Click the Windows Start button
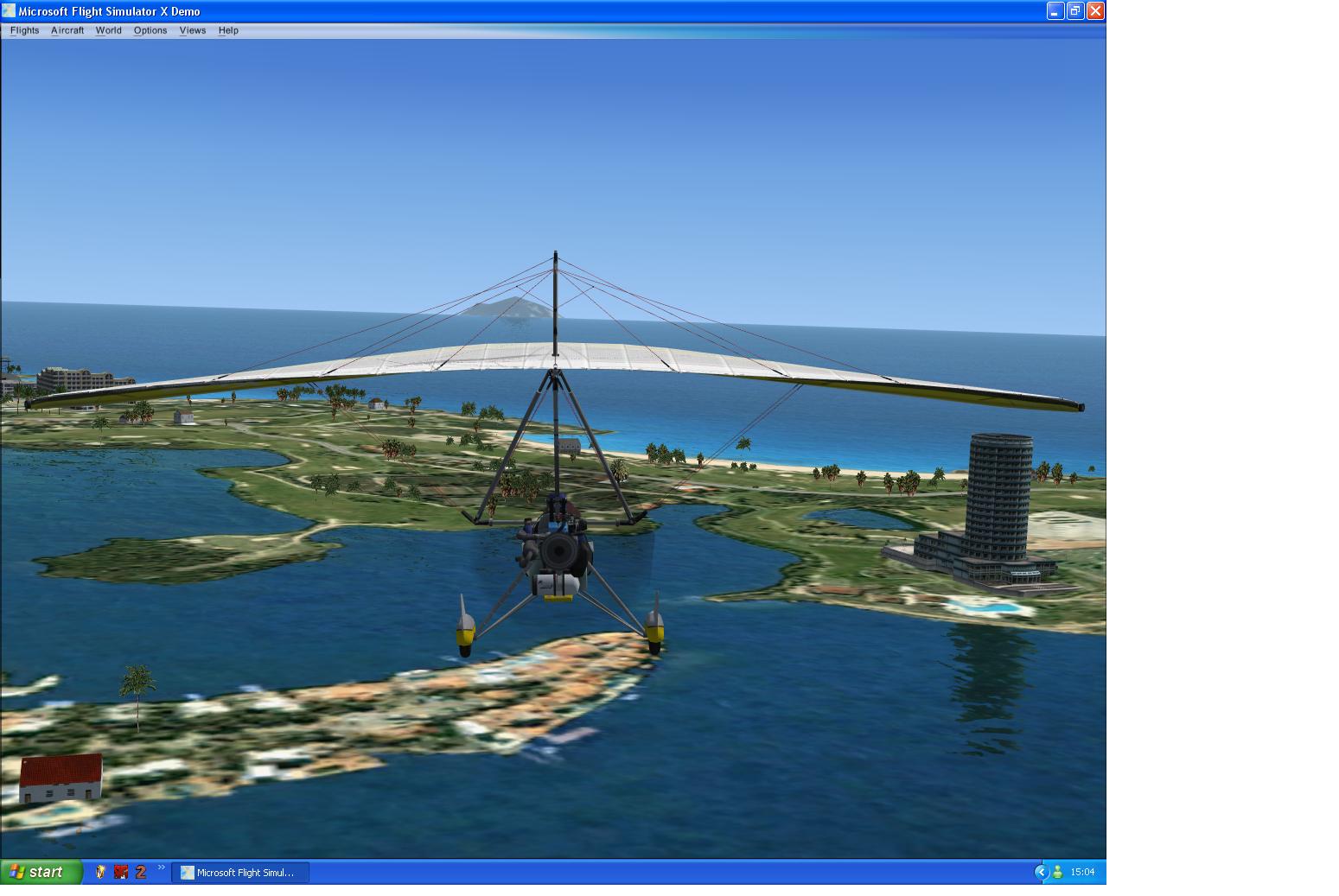Screen dimensions: 1339x896 tap(41, 873)
